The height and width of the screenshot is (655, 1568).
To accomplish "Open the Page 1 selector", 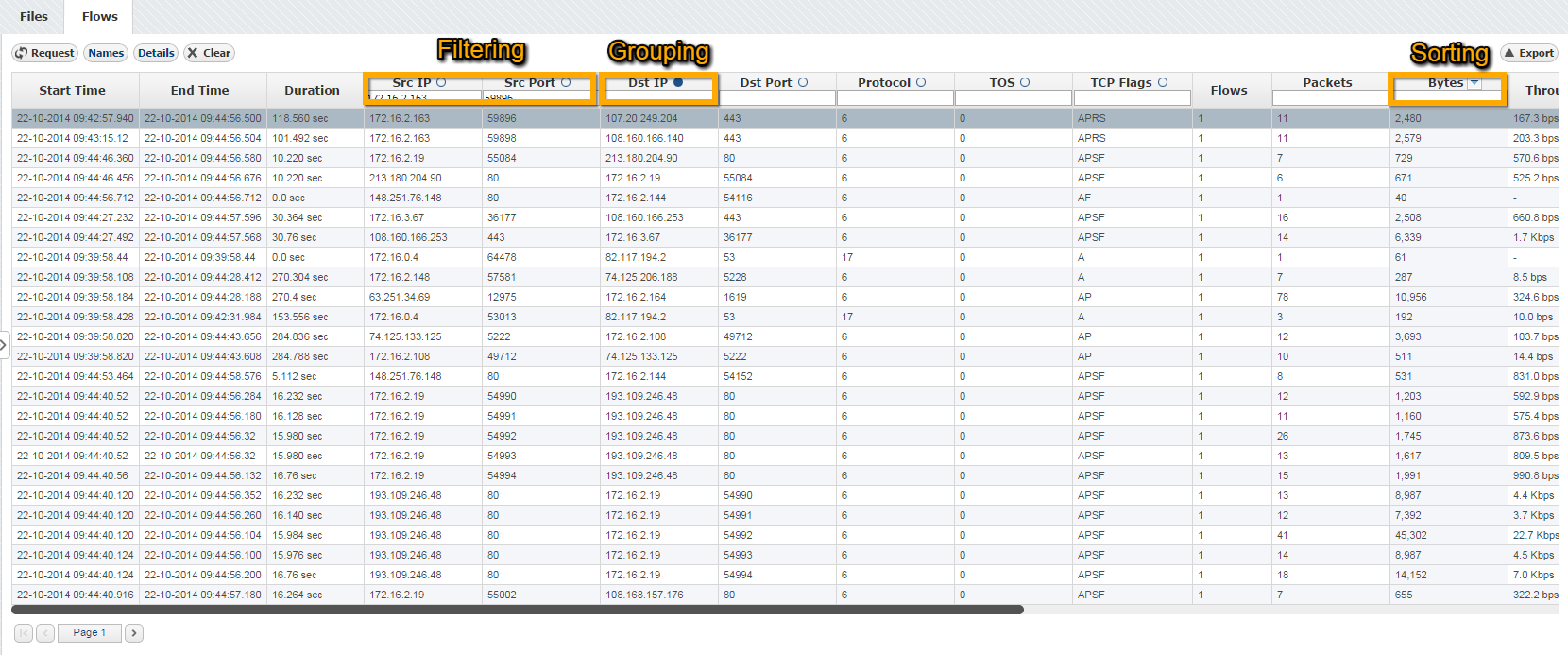I will coord(90,633).
